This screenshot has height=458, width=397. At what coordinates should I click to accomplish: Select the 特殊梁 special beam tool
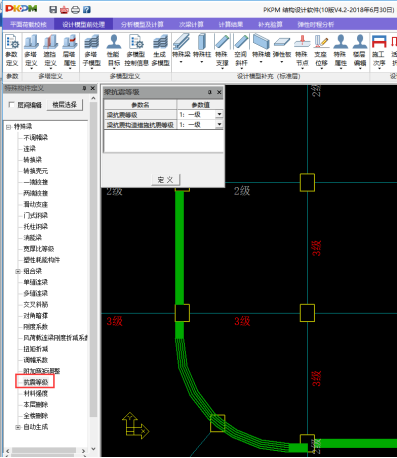(x=181, y=45)
